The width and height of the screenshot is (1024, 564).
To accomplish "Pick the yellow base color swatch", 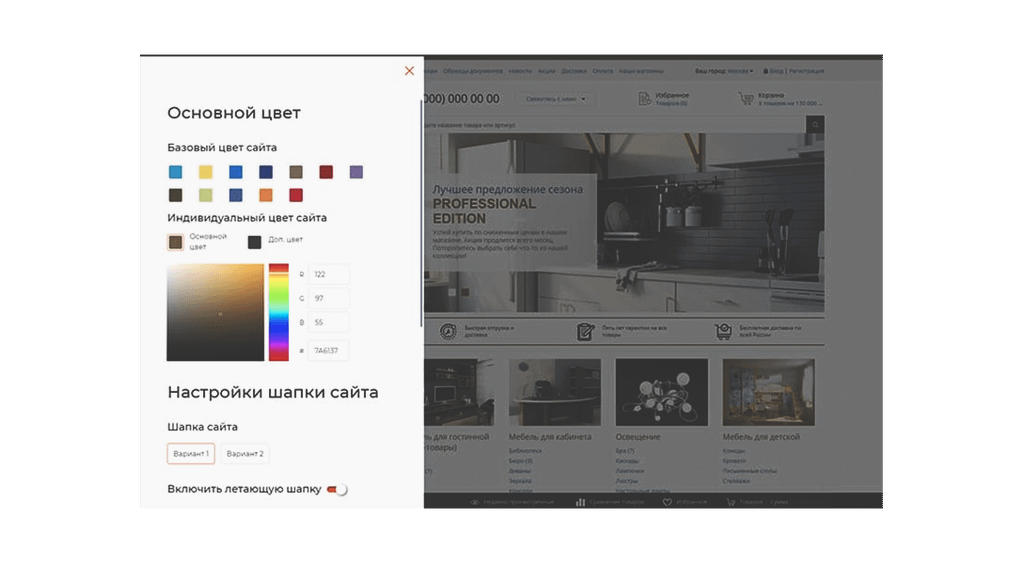I will (206, 172).
